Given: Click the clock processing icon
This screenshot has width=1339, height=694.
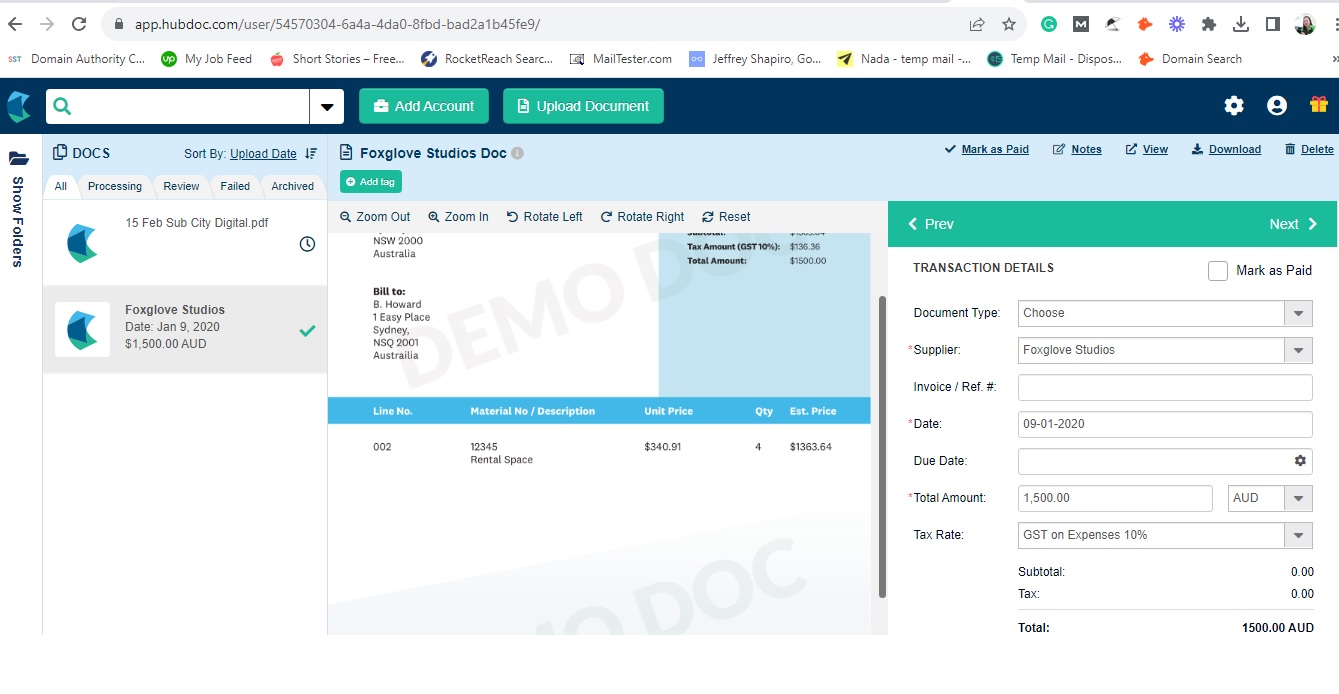Looking at the screenshot, I should (x=307, y=244).
